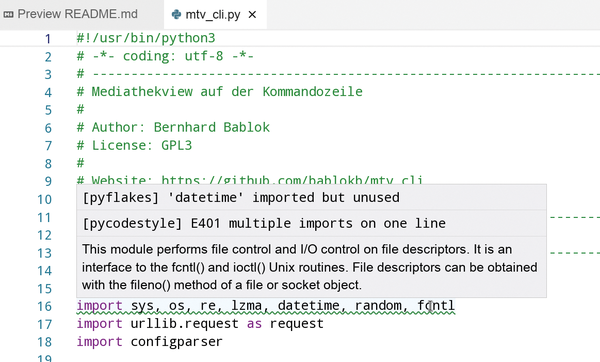This screenshot has height=362, width=600.
Task: Click the fcntl module documentation text
Action: click(x=310, y=267)
